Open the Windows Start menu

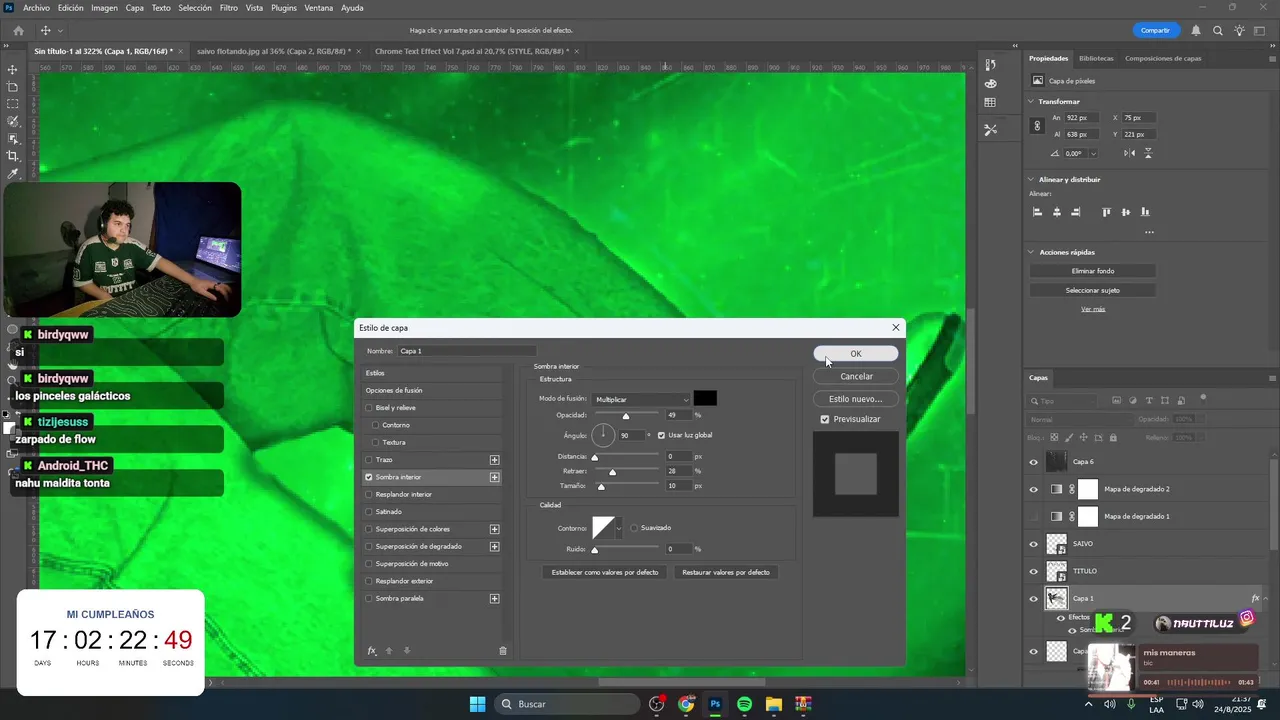click(x=478, y=704)
